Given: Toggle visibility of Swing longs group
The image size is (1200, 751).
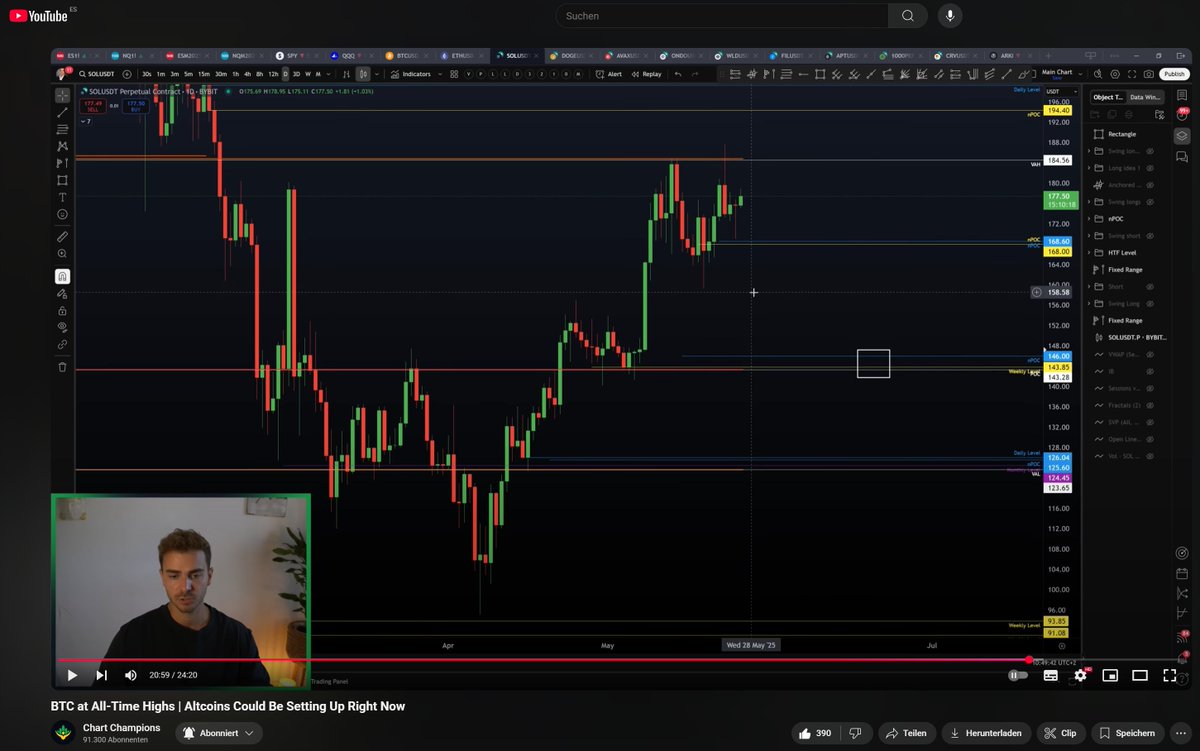Looking at the screenshot, I should pos(1150,202).
